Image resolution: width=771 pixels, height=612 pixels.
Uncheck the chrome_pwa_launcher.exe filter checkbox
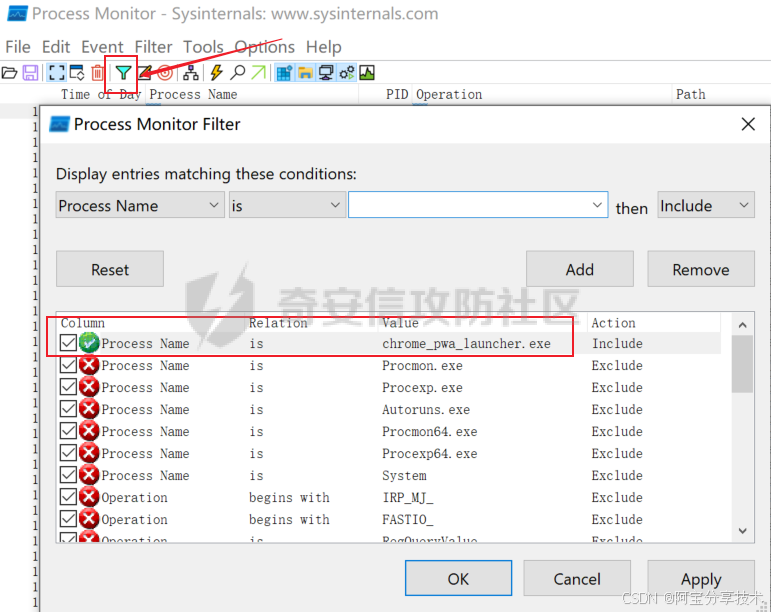point(68,343)
